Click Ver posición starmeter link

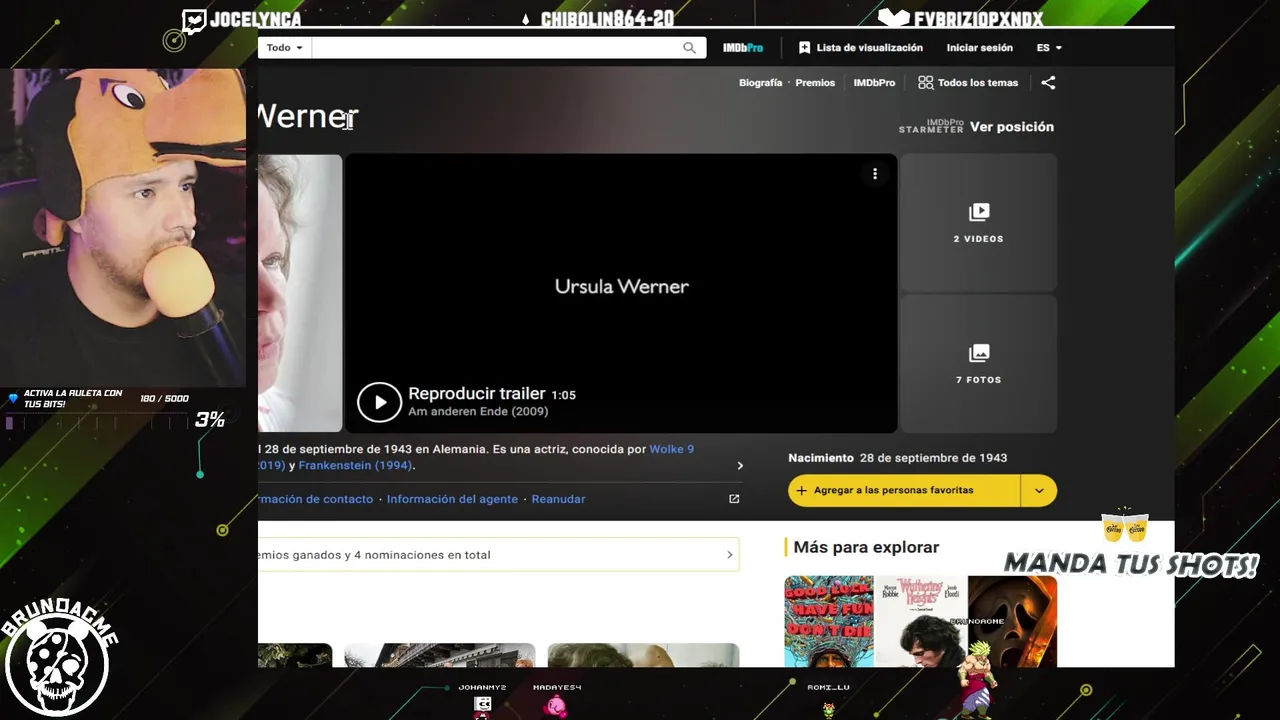[1012, 127]
